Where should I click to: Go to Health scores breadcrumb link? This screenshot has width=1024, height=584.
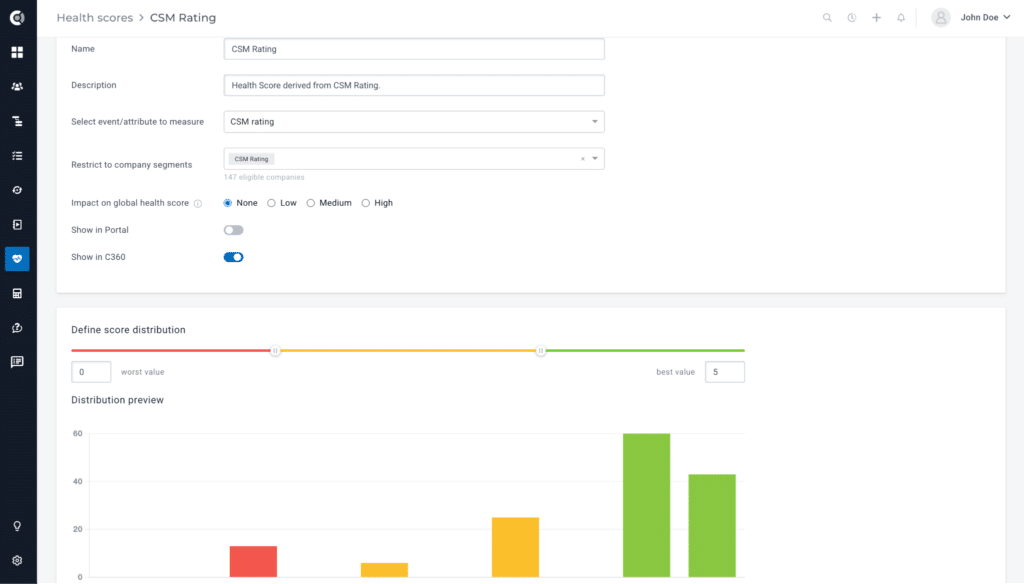pyautogui.click(x=95, y=17)
